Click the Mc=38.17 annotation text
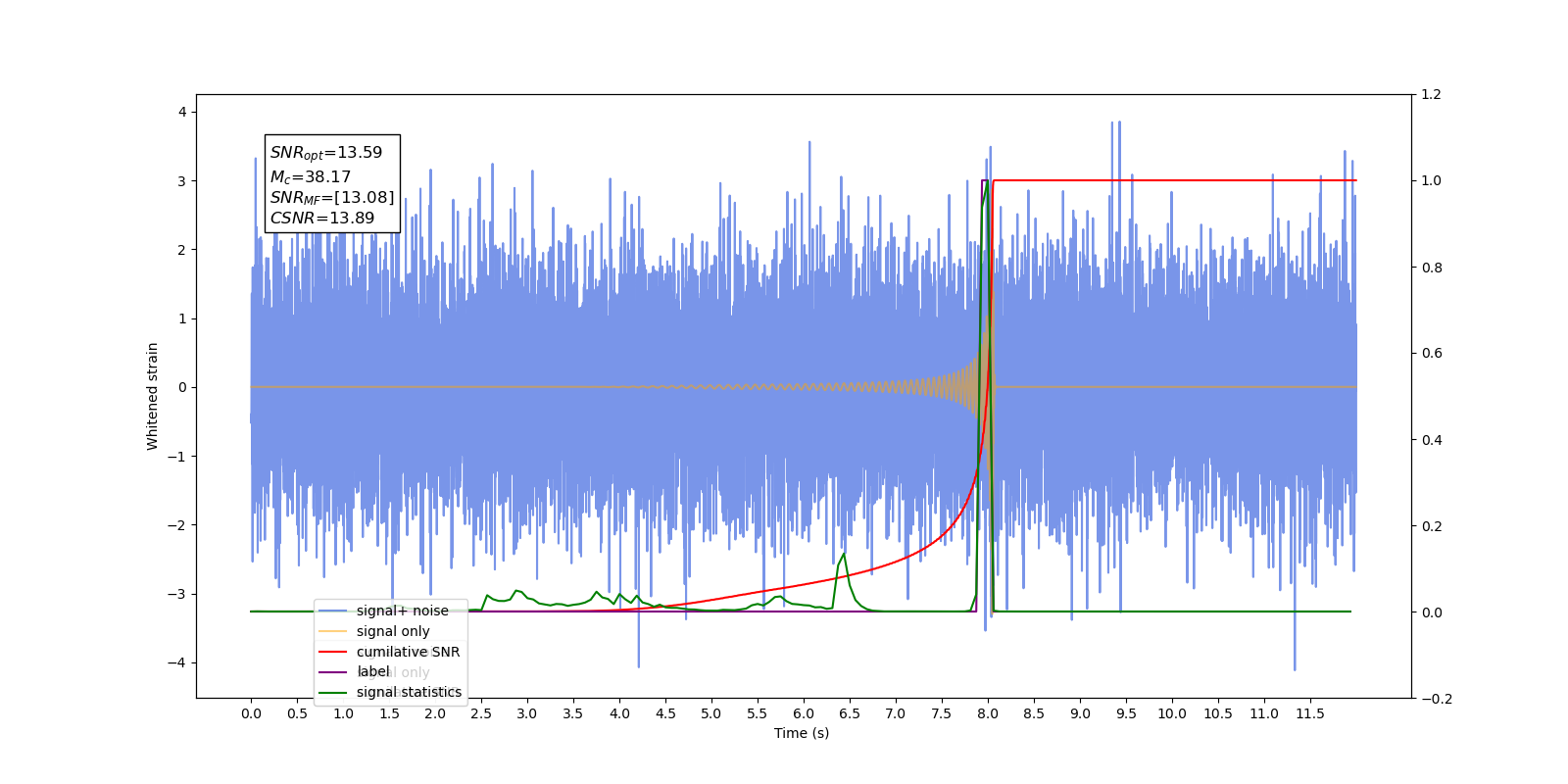 [x=311, y=177]
